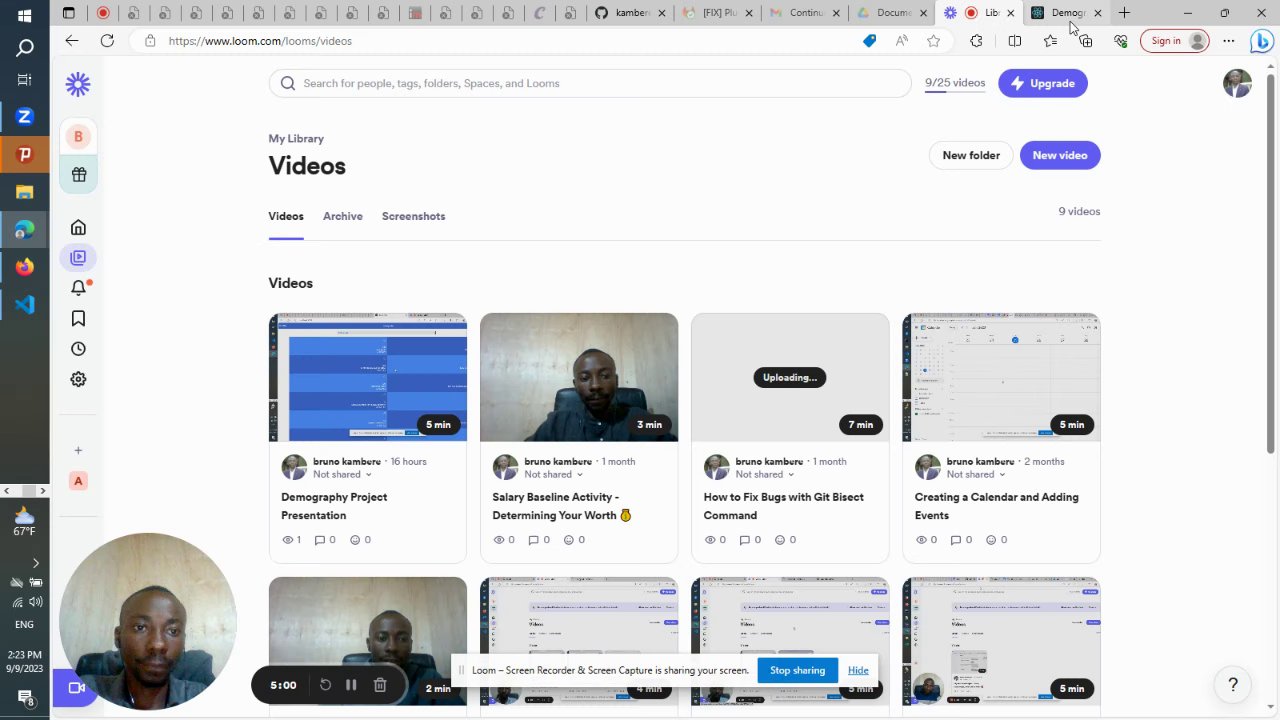Click the Stop sharing button
Image resolution: width=1280 pixels, height=720 pixels.
tap(797, 670)
